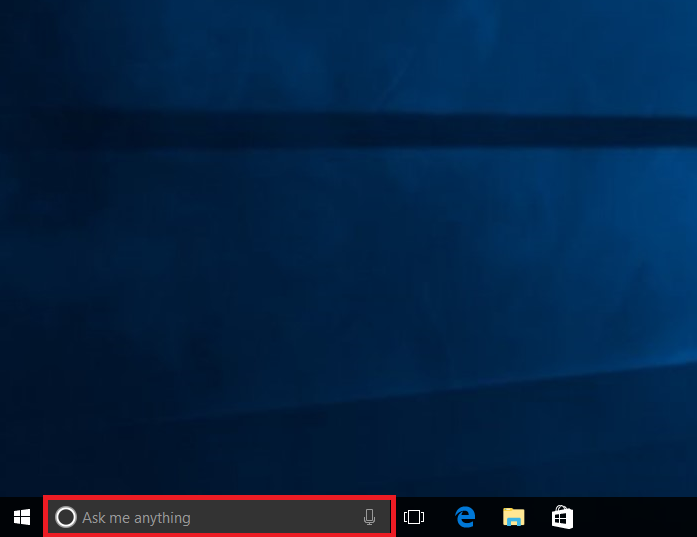The width and height of the screenshot is (697, 537).
Task: Click the Ask me anything search box
Action: (x=220, y=517)
